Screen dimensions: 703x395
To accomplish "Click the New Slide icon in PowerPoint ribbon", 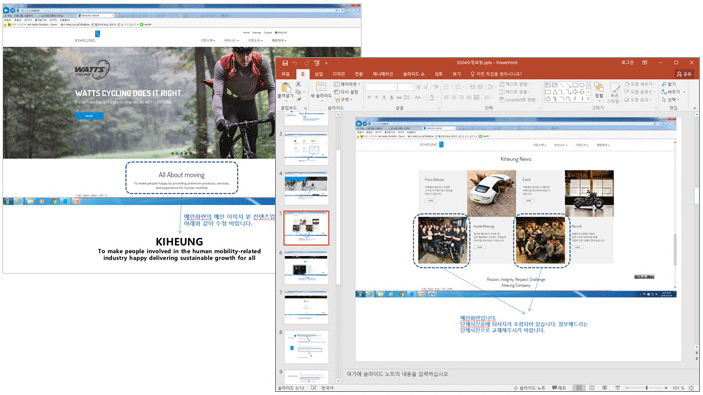I will (x=321, y=87).
